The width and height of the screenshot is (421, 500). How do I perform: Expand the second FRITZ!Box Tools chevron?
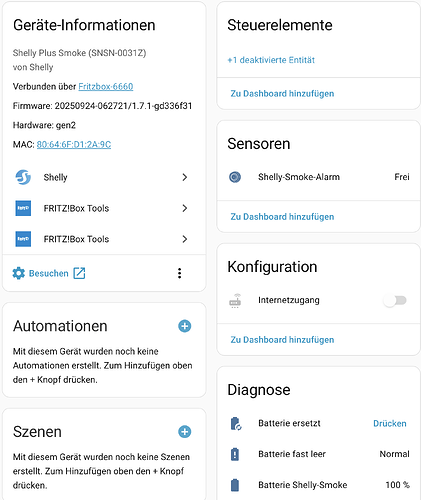[185, 239]
